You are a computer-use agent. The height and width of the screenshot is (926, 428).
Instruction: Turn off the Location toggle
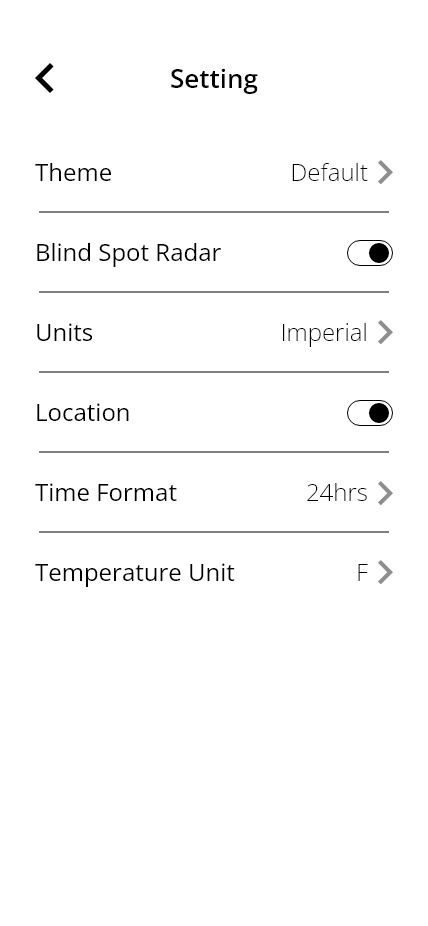[370, 413]
